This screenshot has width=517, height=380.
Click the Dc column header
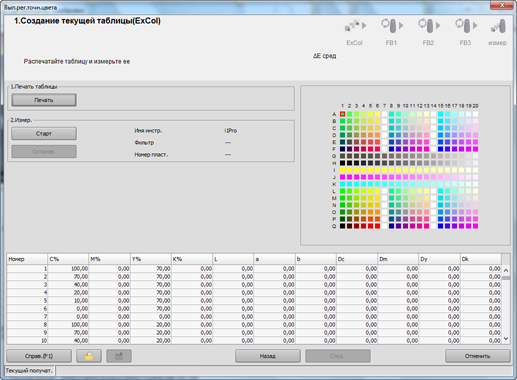pyautogui.click(x=357, y=259)
